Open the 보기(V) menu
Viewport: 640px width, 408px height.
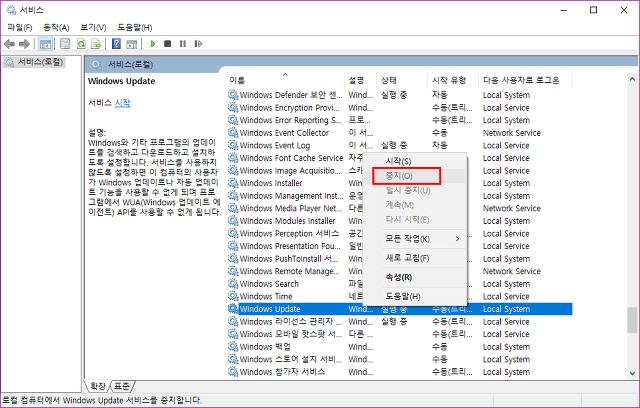(x=93, y=27)
